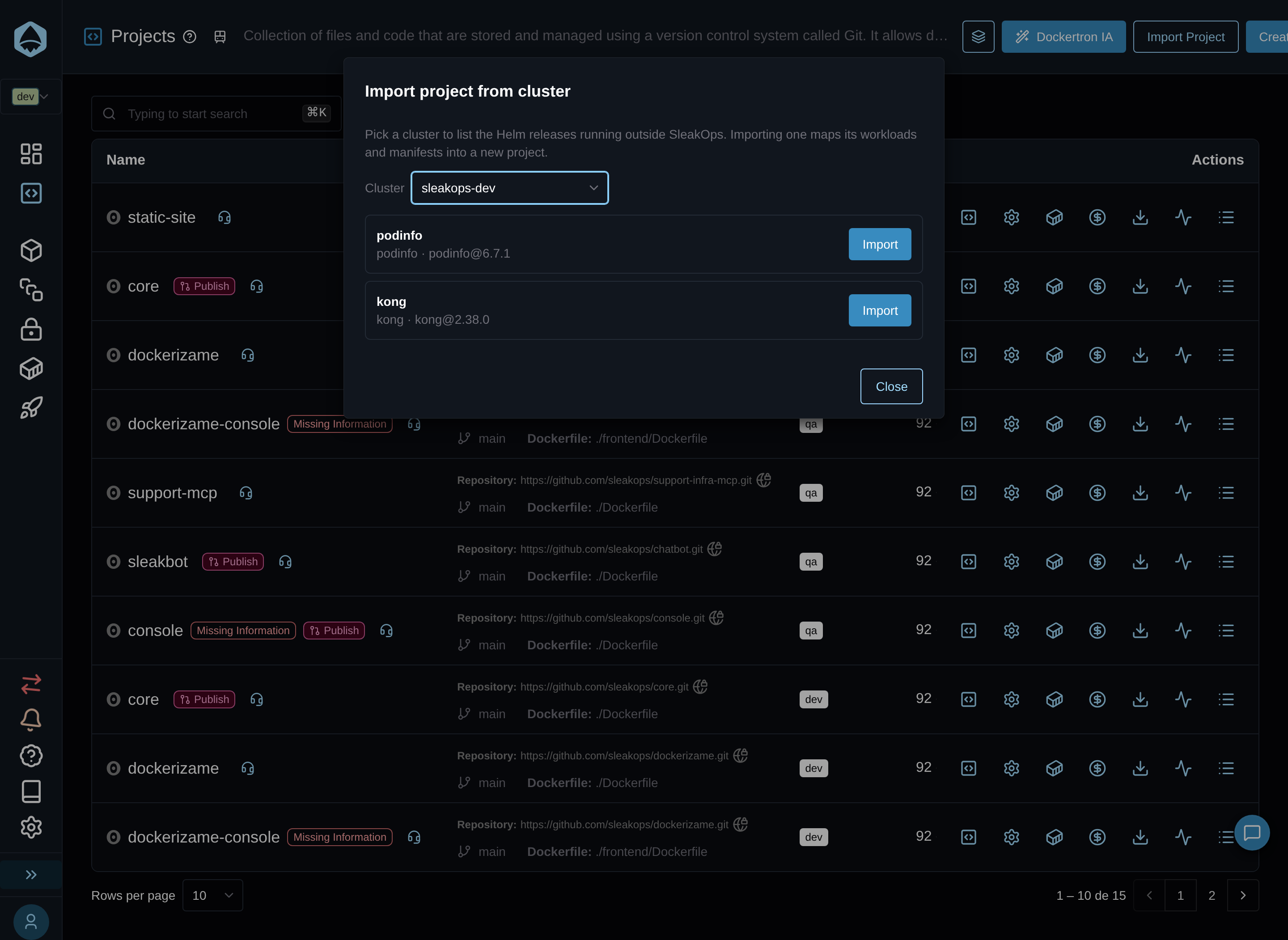Viewport: 1288px width, 940px height.
Task: Import the podinfo Helm release
Action: (880, 244)
